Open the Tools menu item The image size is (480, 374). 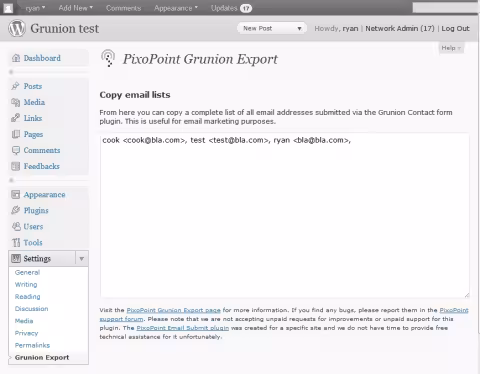pyautogui.click(x=33, y=242)
